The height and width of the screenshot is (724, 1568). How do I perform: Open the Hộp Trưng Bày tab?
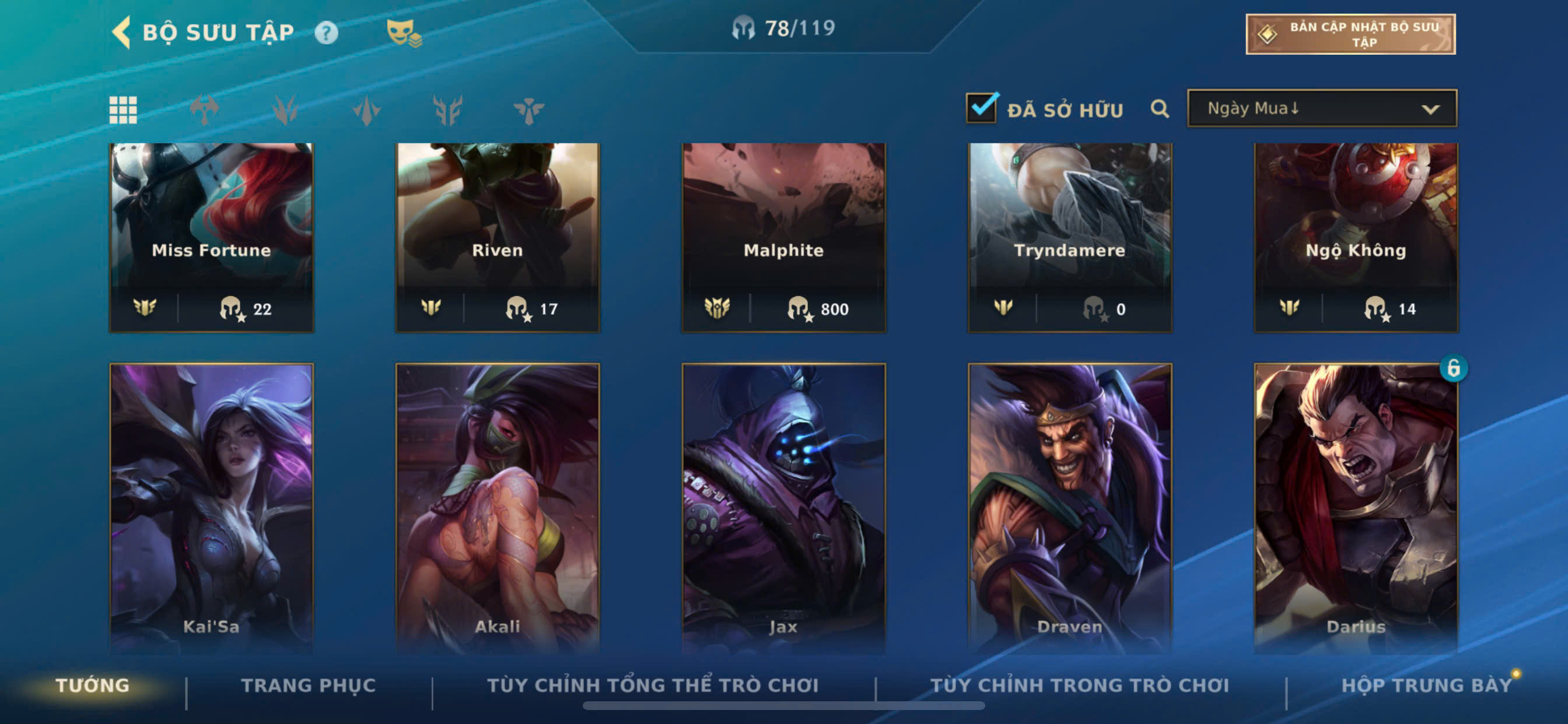tap(1427, 685)
